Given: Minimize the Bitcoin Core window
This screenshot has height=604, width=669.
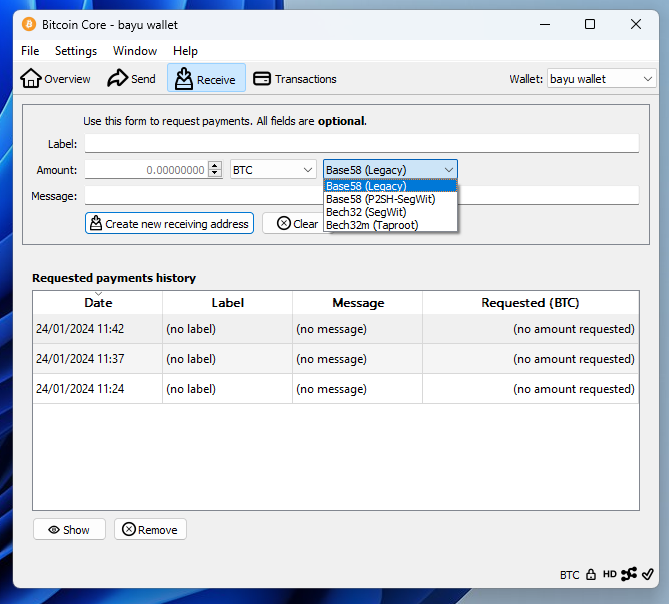Looking at the screenshot, I should pyautogui.click(x=544, y=24).
